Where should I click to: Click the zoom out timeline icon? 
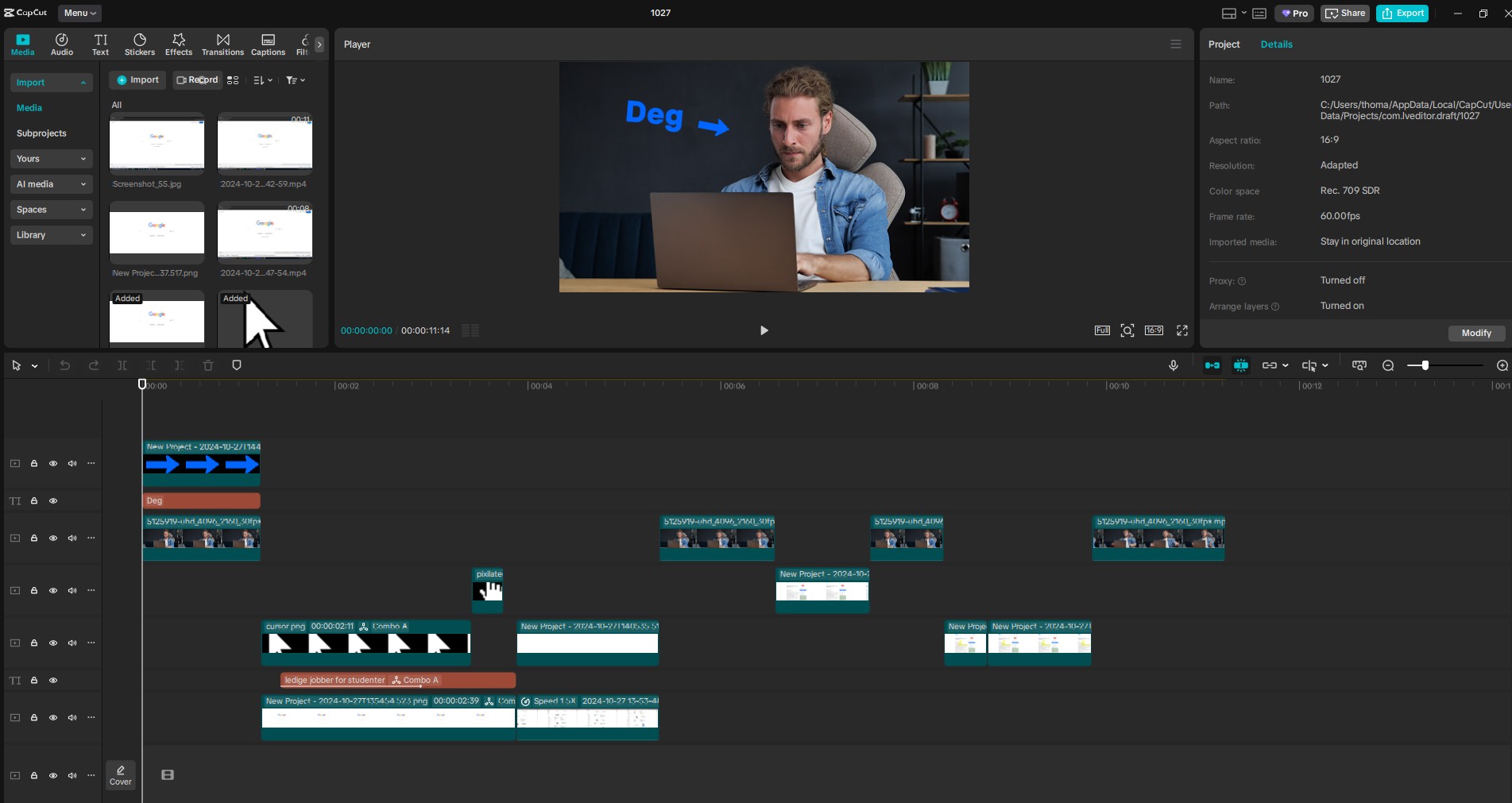pyautogui.click(x=1388, y=365)
